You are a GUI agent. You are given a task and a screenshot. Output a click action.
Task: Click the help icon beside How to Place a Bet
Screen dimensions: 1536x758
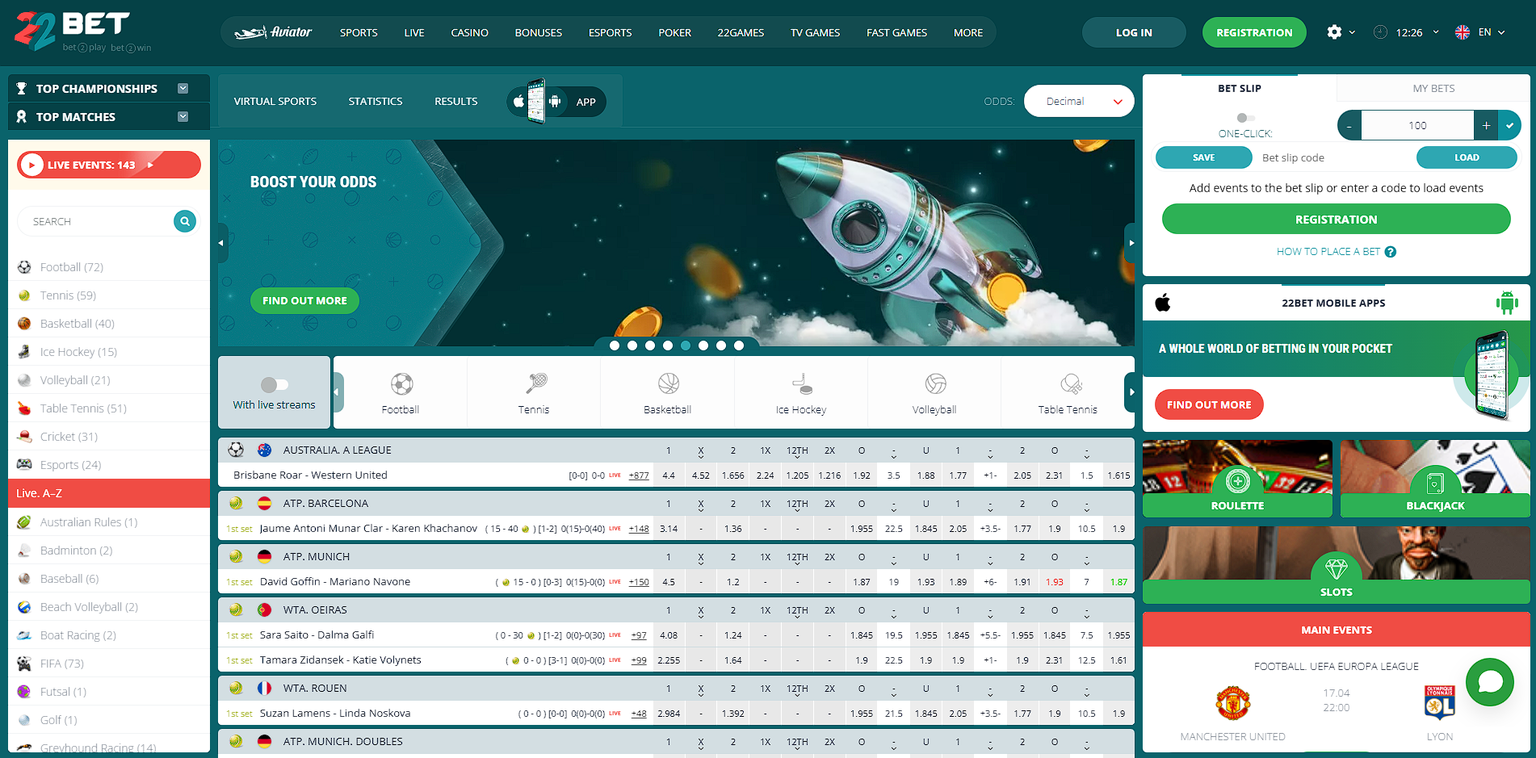click(x=1390, y=252)
